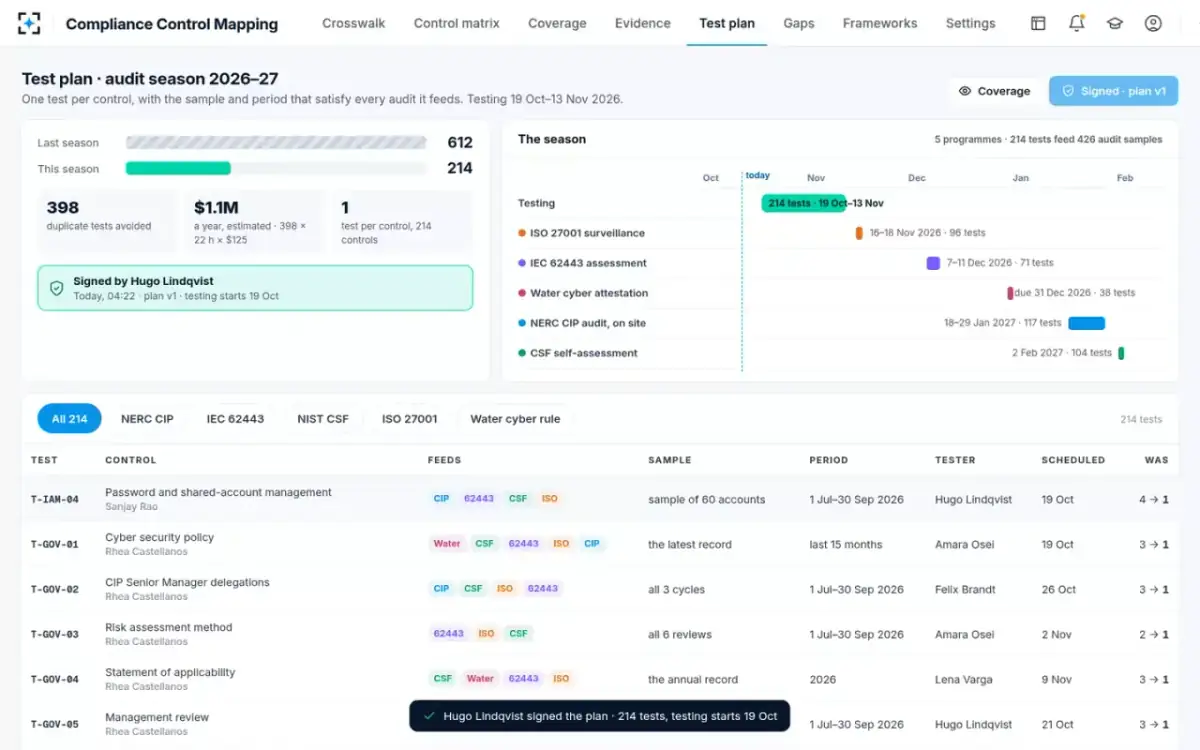Click the red Water cyber attestation marker
Image resolution: width=1200 pixels, height=750 pixels.
click(x=1010, y=293)
